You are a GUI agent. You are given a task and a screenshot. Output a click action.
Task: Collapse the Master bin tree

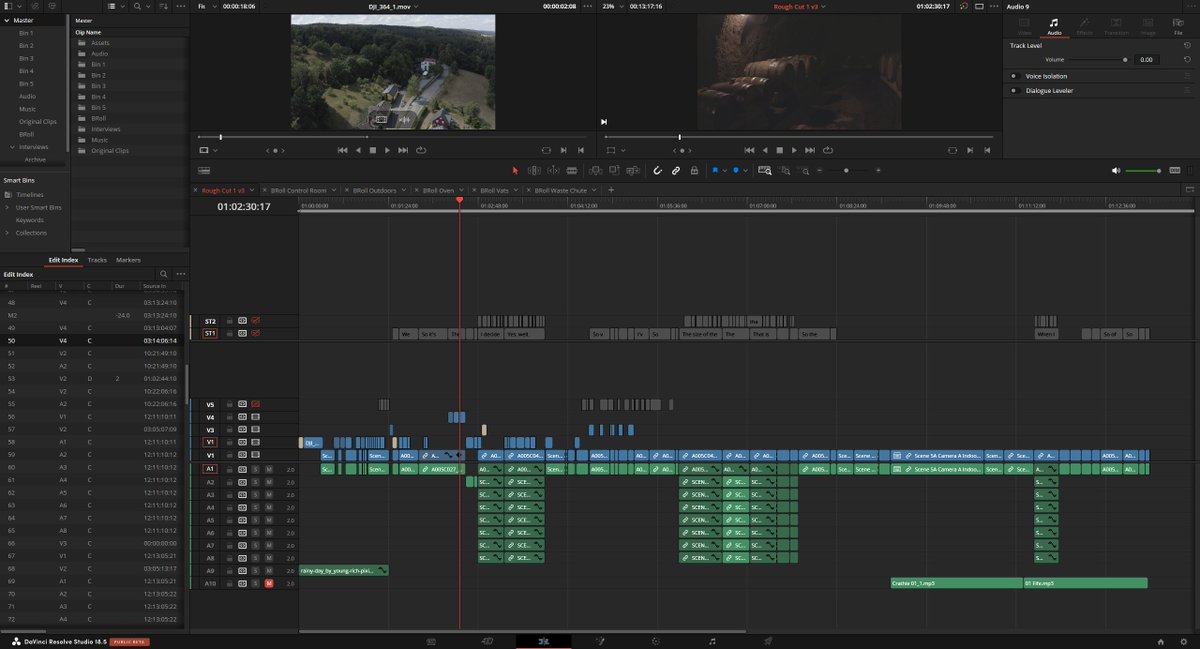tap(6, 20)
